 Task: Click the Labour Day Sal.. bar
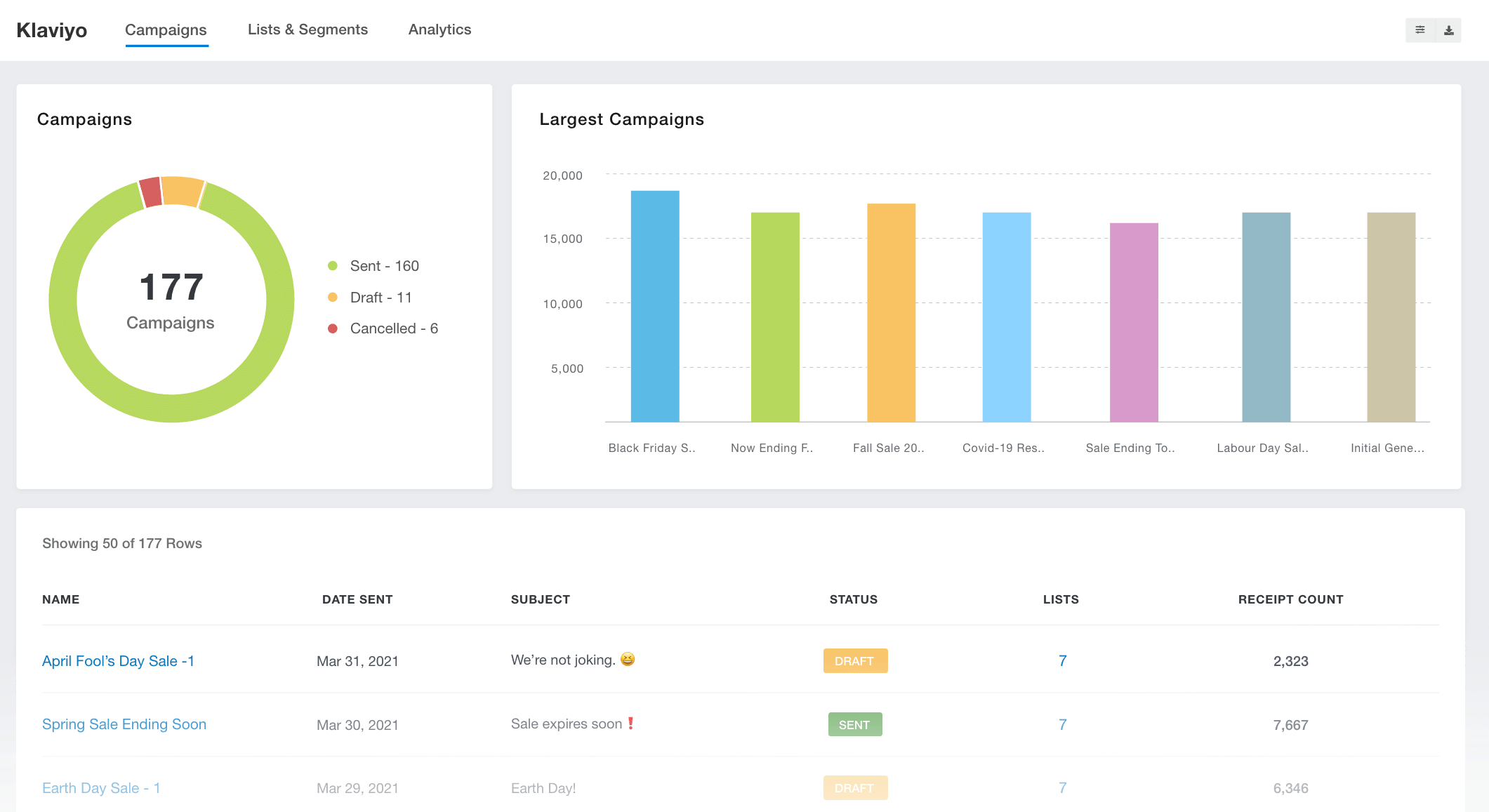pyautogui.click(x=1266, y=317)
